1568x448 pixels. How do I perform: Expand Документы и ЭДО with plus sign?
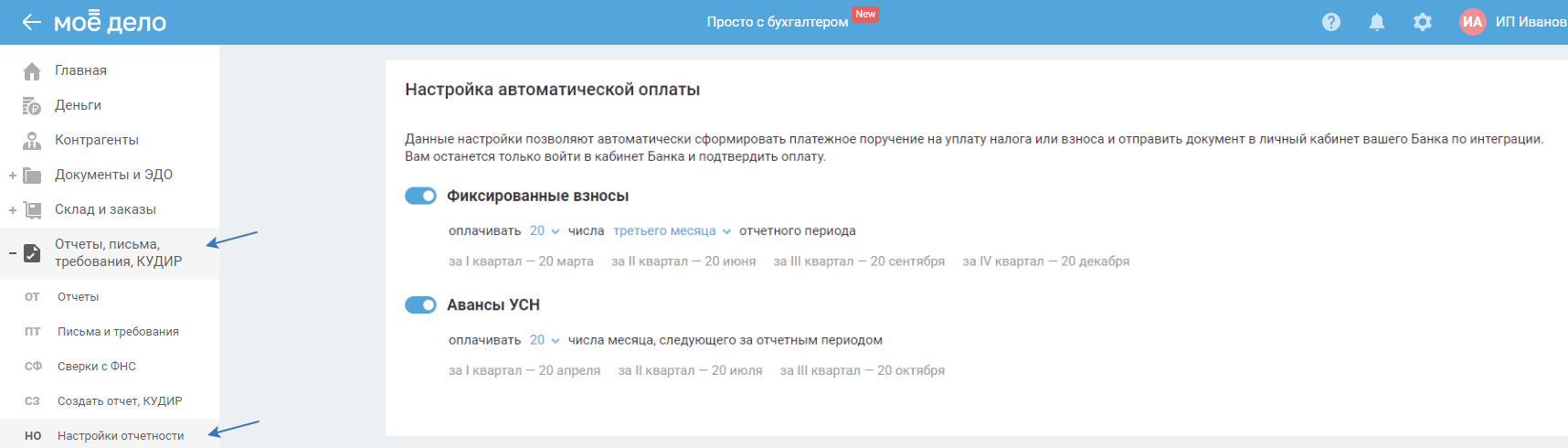pyautogui.click(x=13, y=175)
